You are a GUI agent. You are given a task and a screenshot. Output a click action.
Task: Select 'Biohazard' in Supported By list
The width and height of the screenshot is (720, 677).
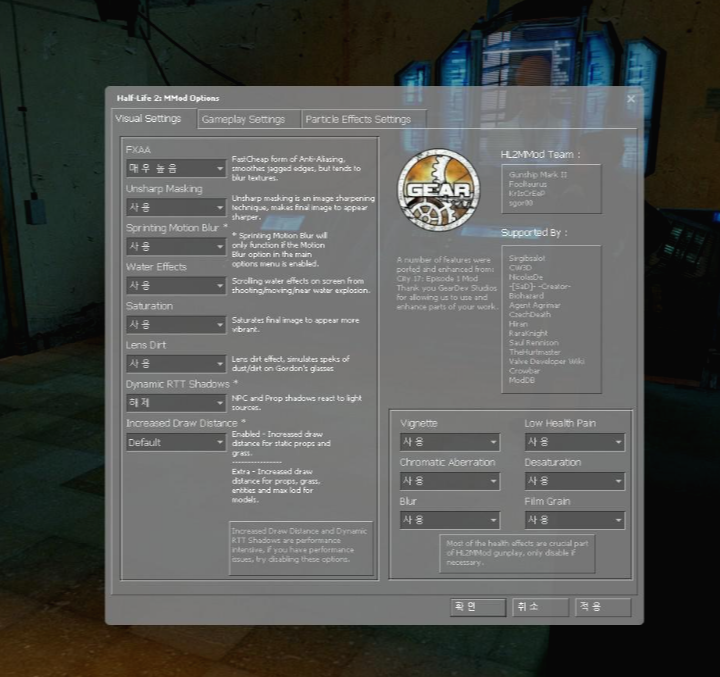[x=526, y=296]
